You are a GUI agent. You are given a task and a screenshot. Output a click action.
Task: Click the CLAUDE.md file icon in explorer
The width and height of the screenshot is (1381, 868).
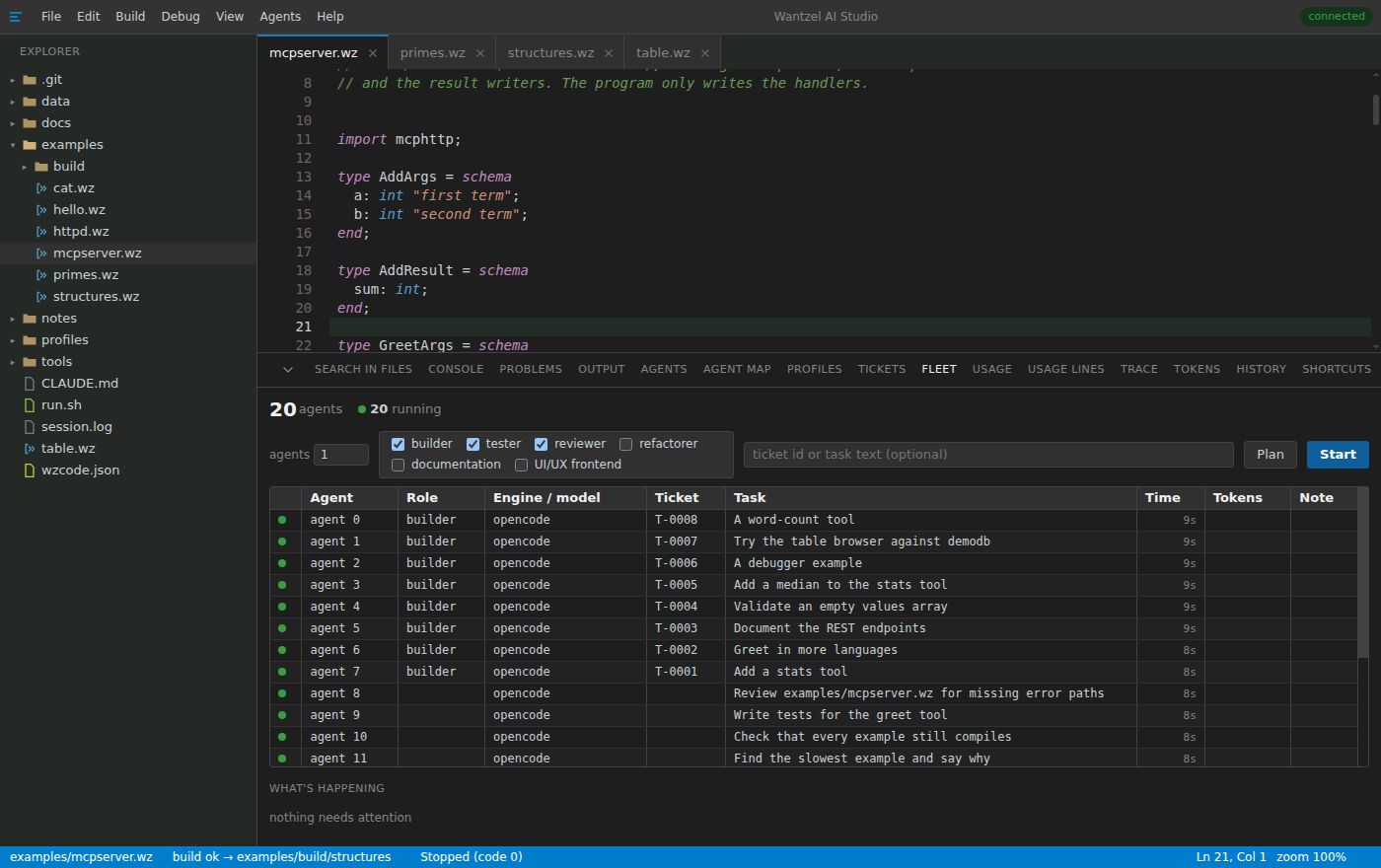pos(30,384)
